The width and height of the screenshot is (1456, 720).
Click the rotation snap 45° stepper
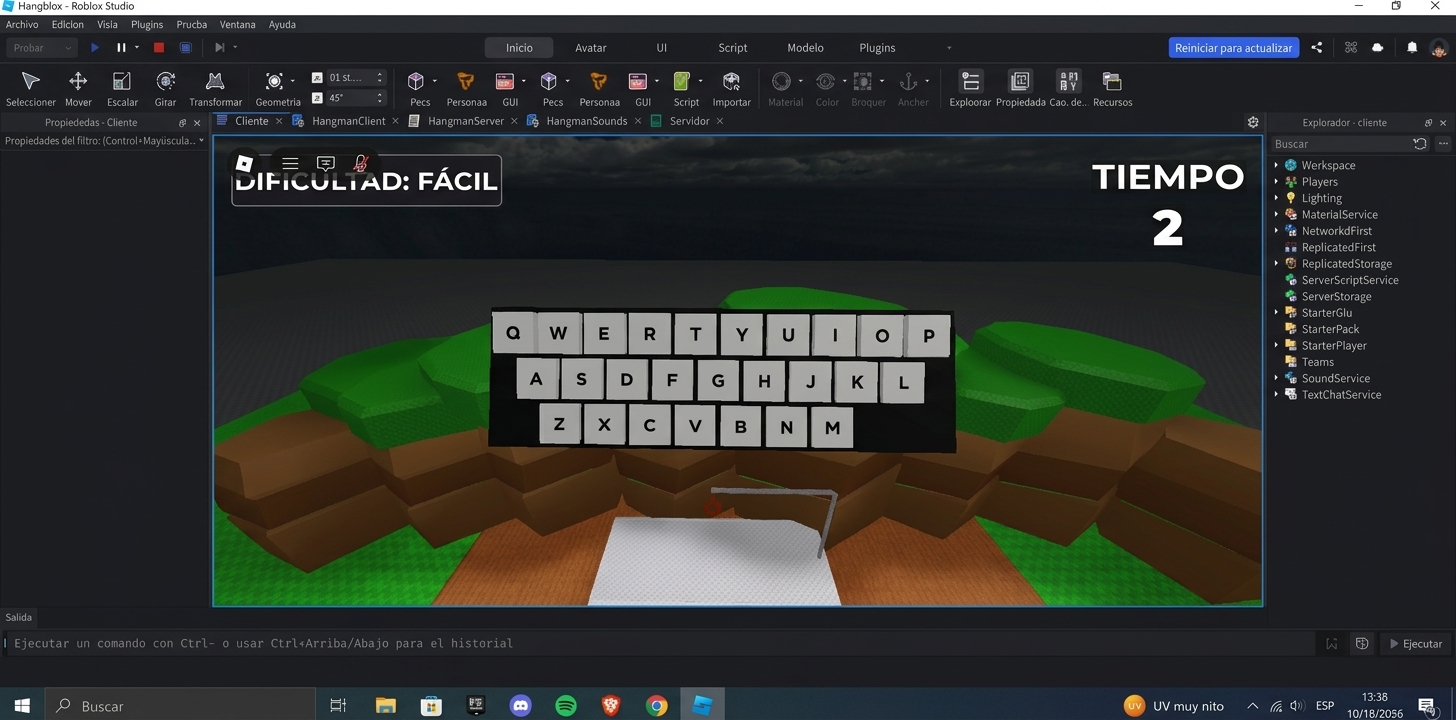(380, 98)
